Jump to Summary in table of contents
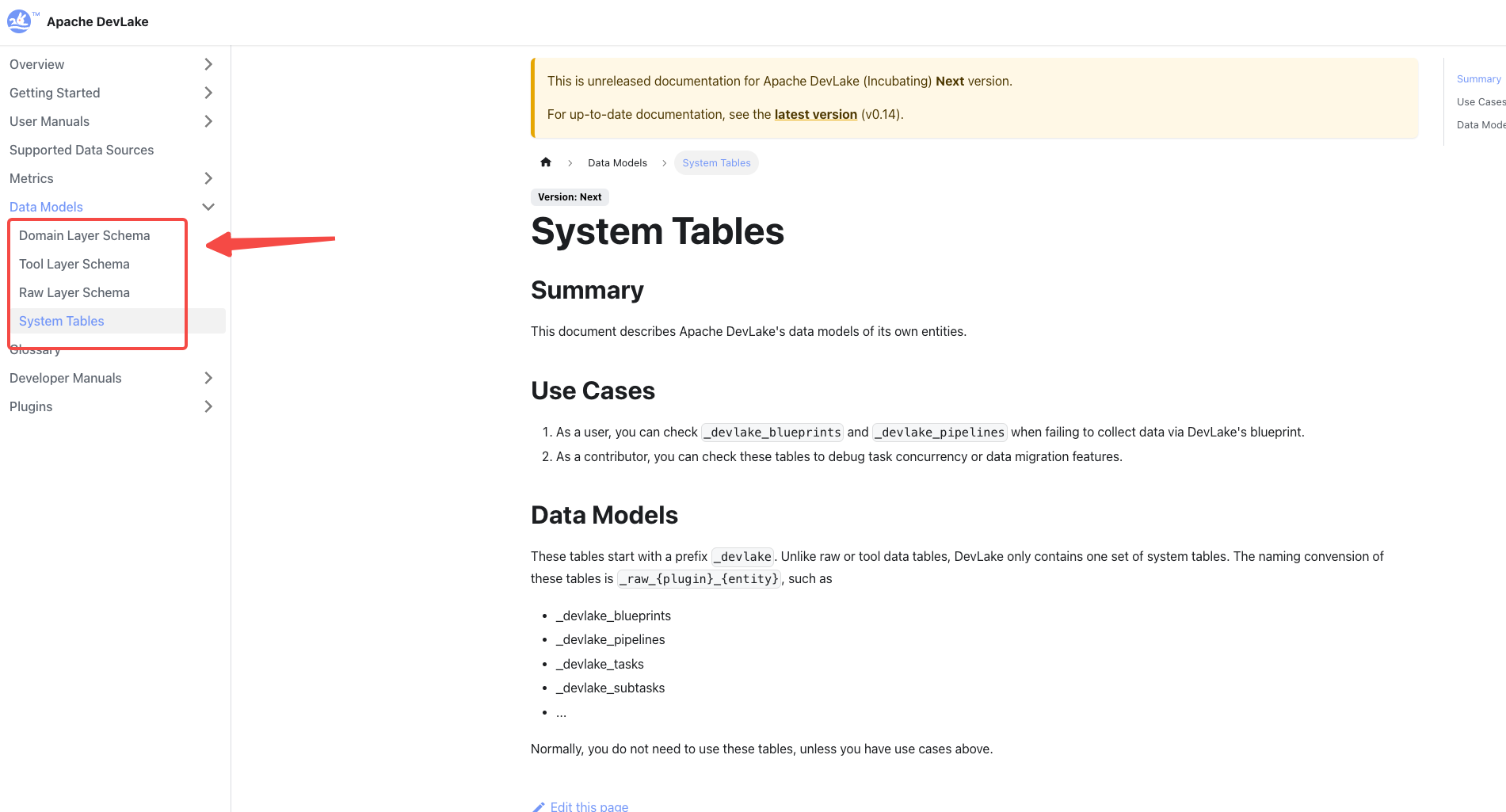The image size is (1506, 812). 1478,78
